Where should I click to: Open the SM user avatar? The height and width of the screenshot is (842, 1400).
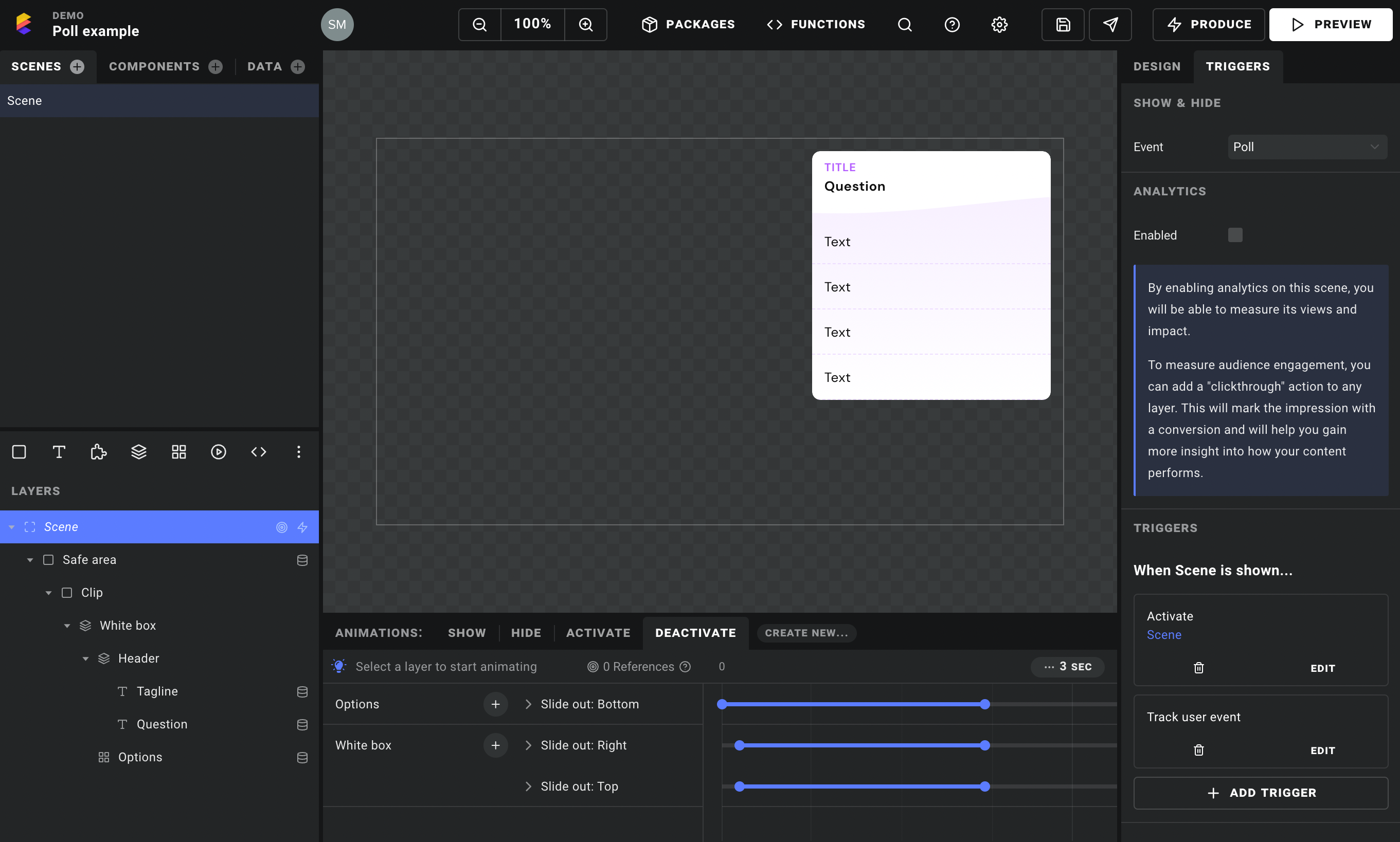coord(337,24)
